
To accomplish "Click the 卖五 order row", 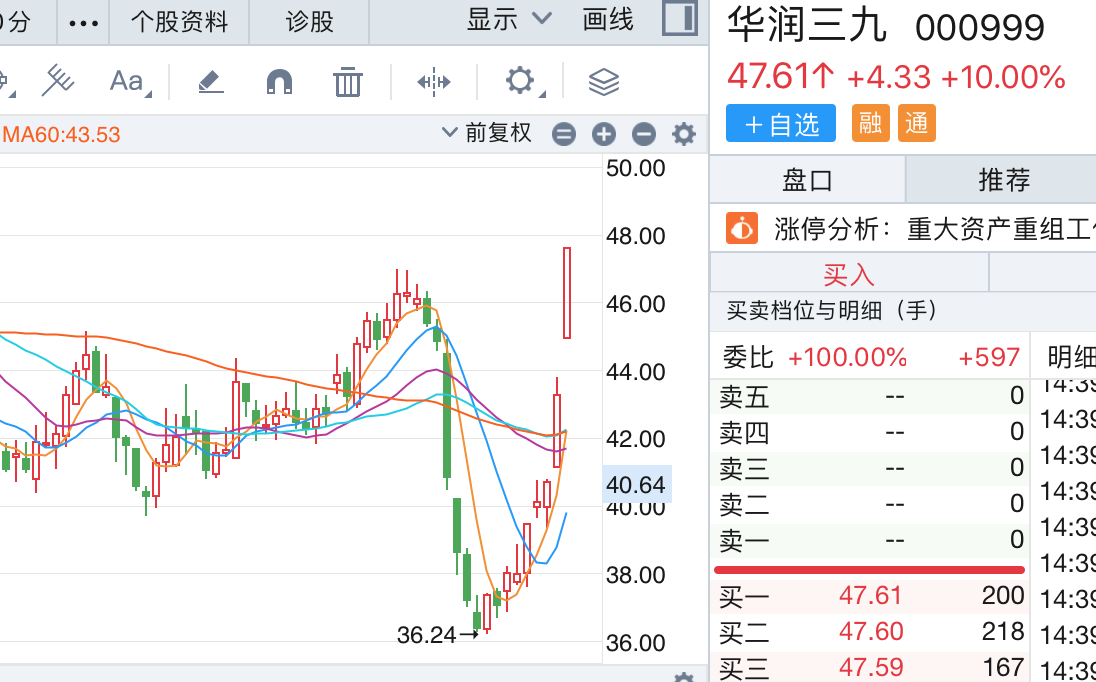I will [x=870, y=397].
